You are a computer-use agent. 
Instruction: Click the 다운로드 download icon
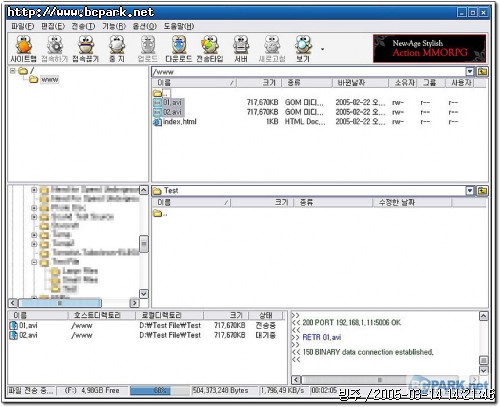[179, 49]
